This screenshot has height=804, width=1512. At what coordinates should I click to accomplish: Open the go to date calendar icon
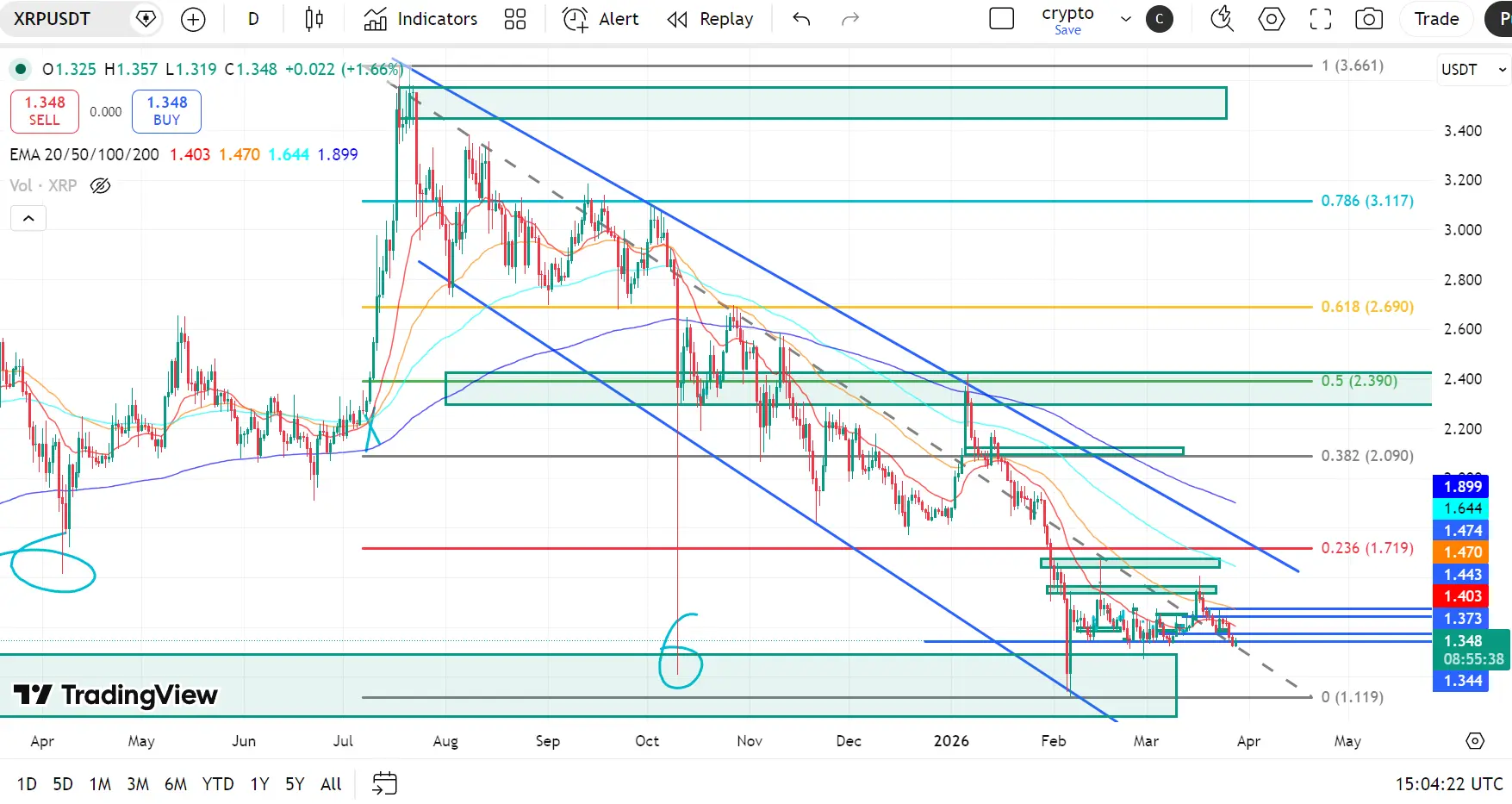[x=384, y=783]
